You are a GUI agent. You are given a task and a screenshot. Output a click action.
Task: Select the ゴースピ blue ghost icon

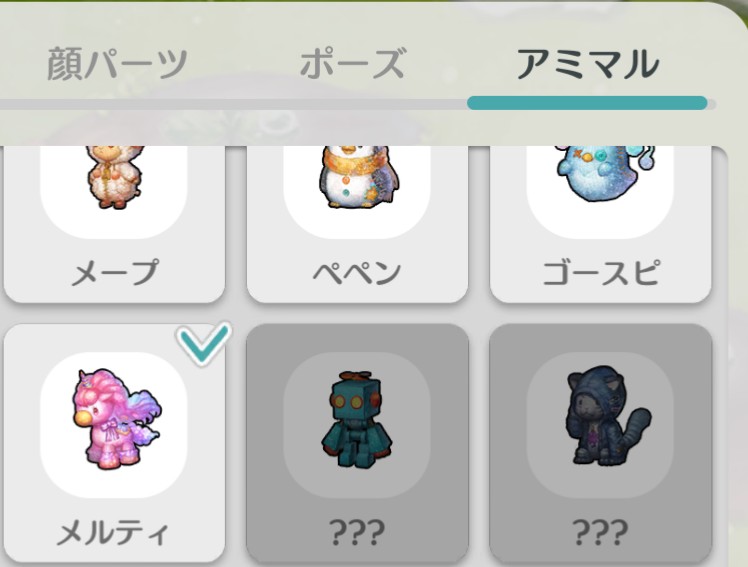(606, 173)
